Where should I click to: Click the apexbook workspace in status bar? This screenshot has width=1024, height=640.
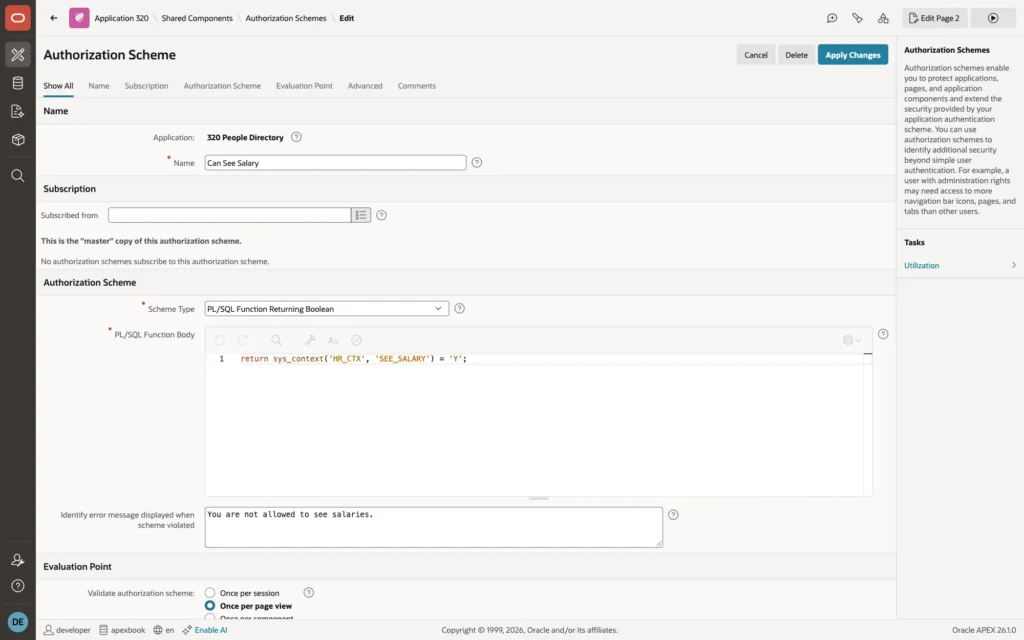[x=122, y=630]
